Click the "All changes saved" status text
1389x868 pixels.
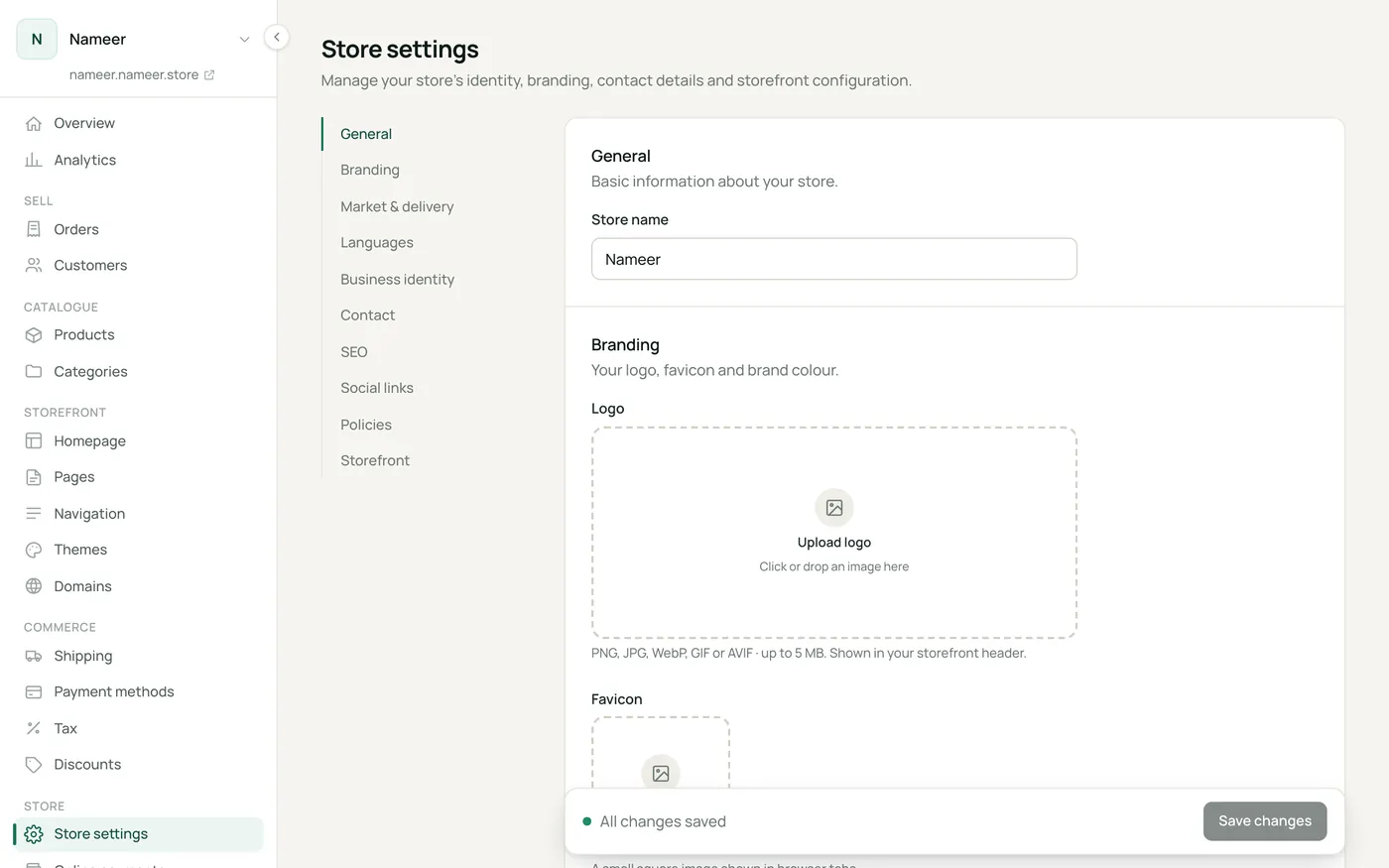pyautogui.click(x=663, y=821)
